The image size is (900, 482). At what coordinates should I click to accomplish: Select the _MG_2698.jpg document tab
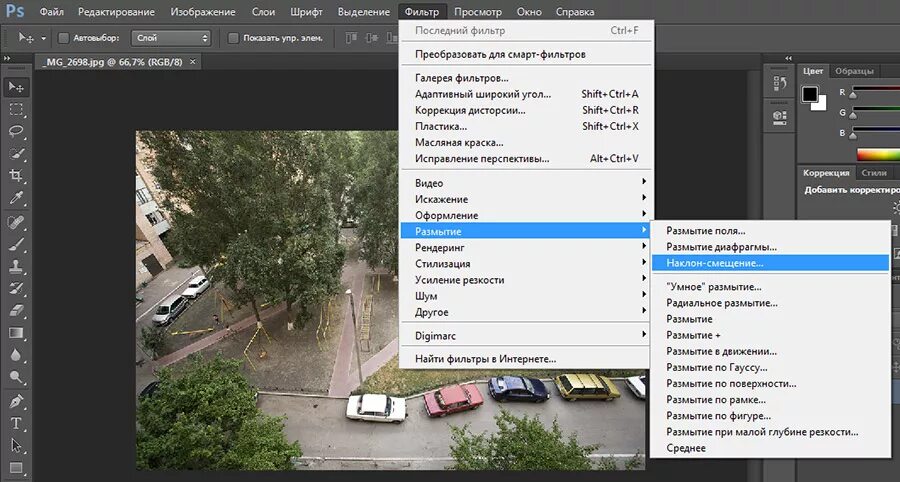(x=118, y=61)
